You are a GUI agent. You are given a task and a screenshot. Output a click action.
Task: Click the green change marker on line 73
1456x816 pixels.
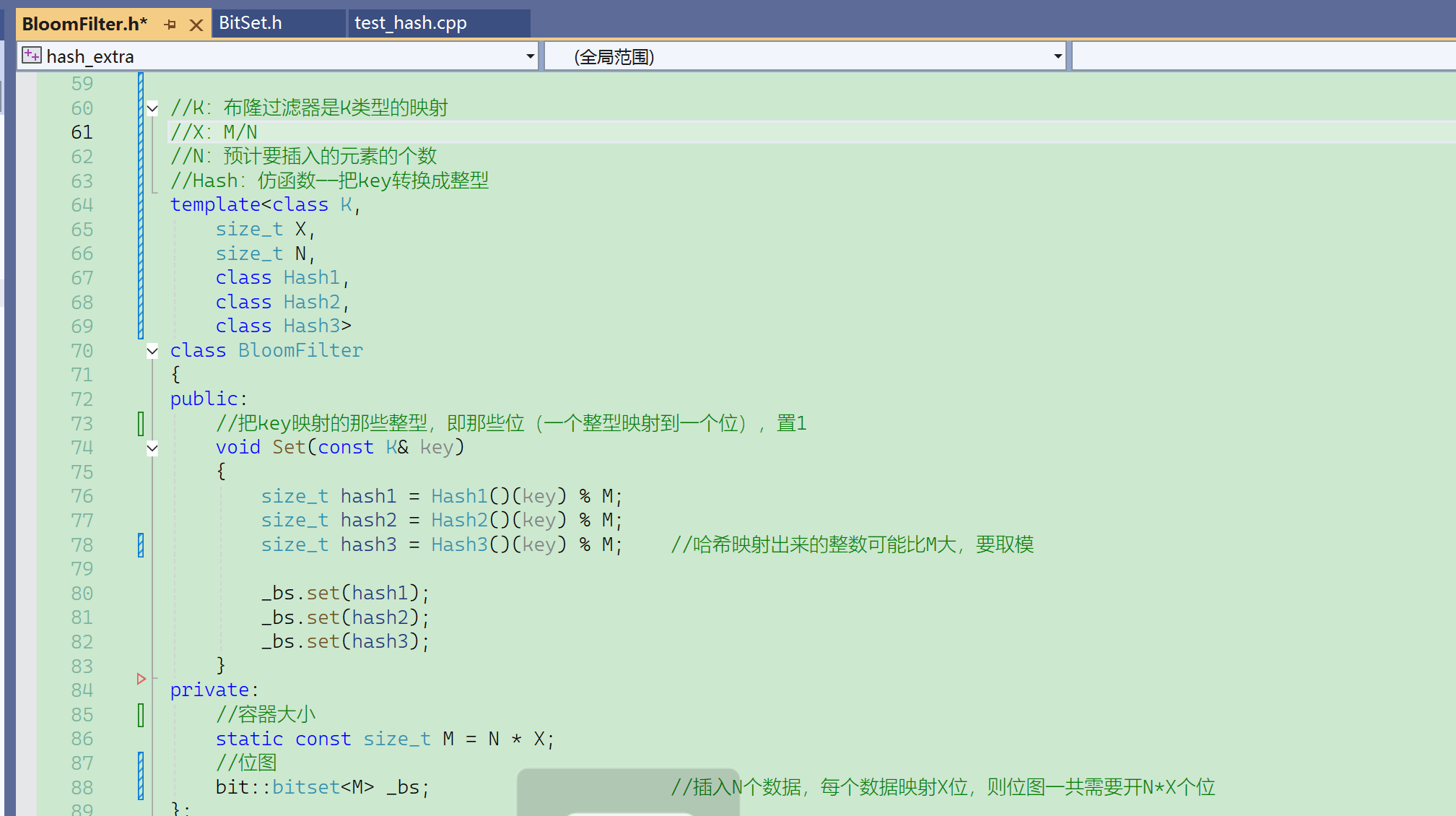tap(141, 423)
